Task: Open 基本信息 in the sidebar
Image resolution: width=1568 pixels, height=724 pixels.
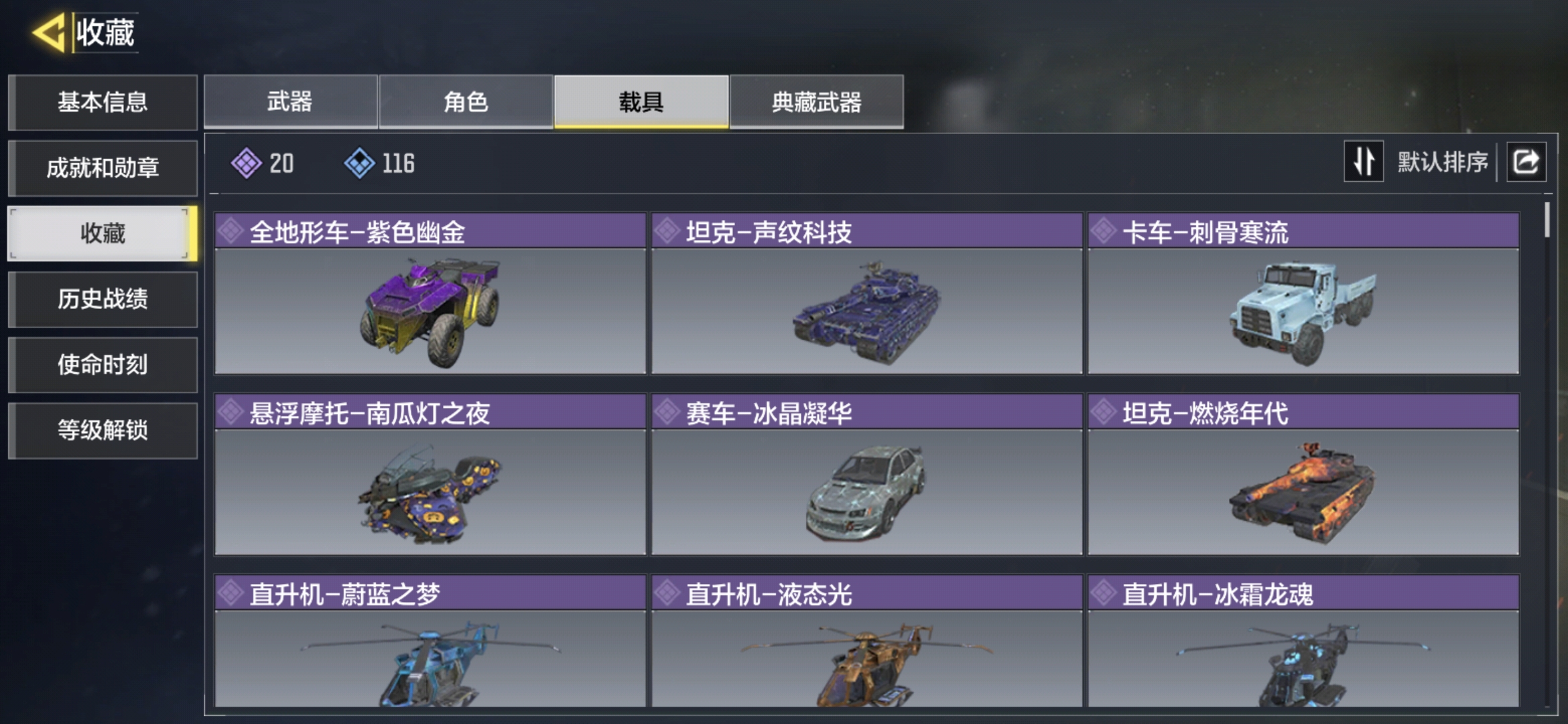Action: tap(103, 102)
